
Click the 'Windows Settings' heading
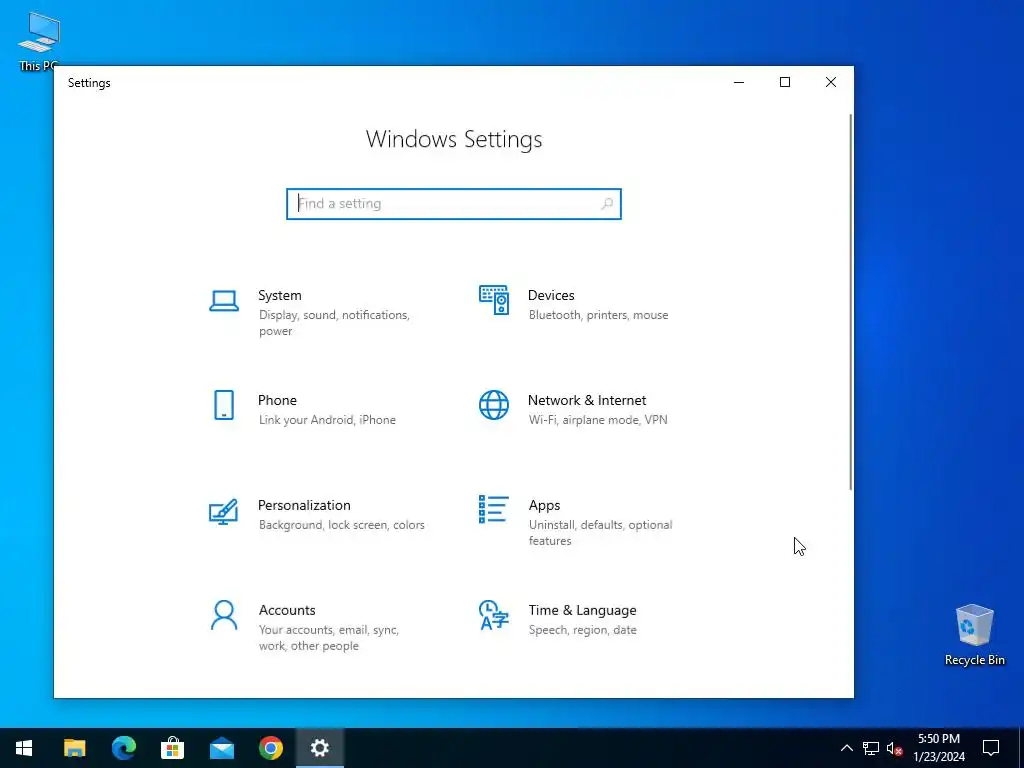coord(454,139)
